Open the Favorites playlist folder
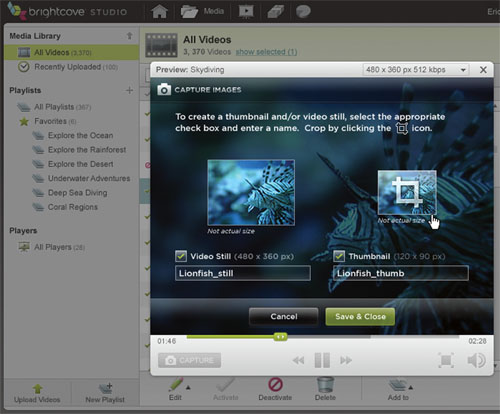This screenshot has width=500, height=414. click(x=48, y=121)
